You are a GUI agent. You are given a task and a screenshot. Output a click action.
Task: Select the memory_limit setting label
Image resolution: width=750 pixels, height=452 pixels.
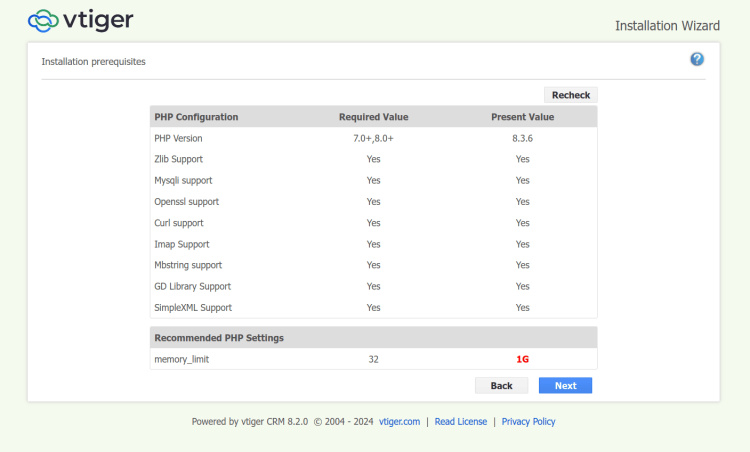pyautogui.click(x=182, y=359)
